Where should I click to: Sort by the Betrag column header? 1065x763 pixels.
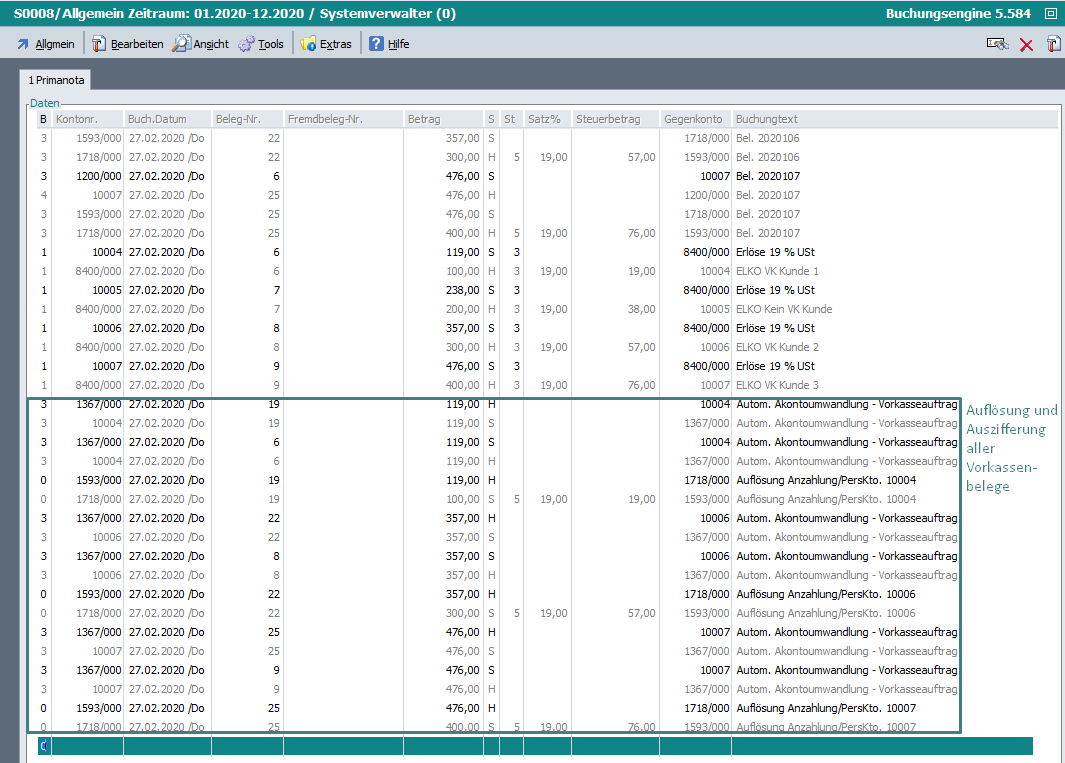[443, 120]
